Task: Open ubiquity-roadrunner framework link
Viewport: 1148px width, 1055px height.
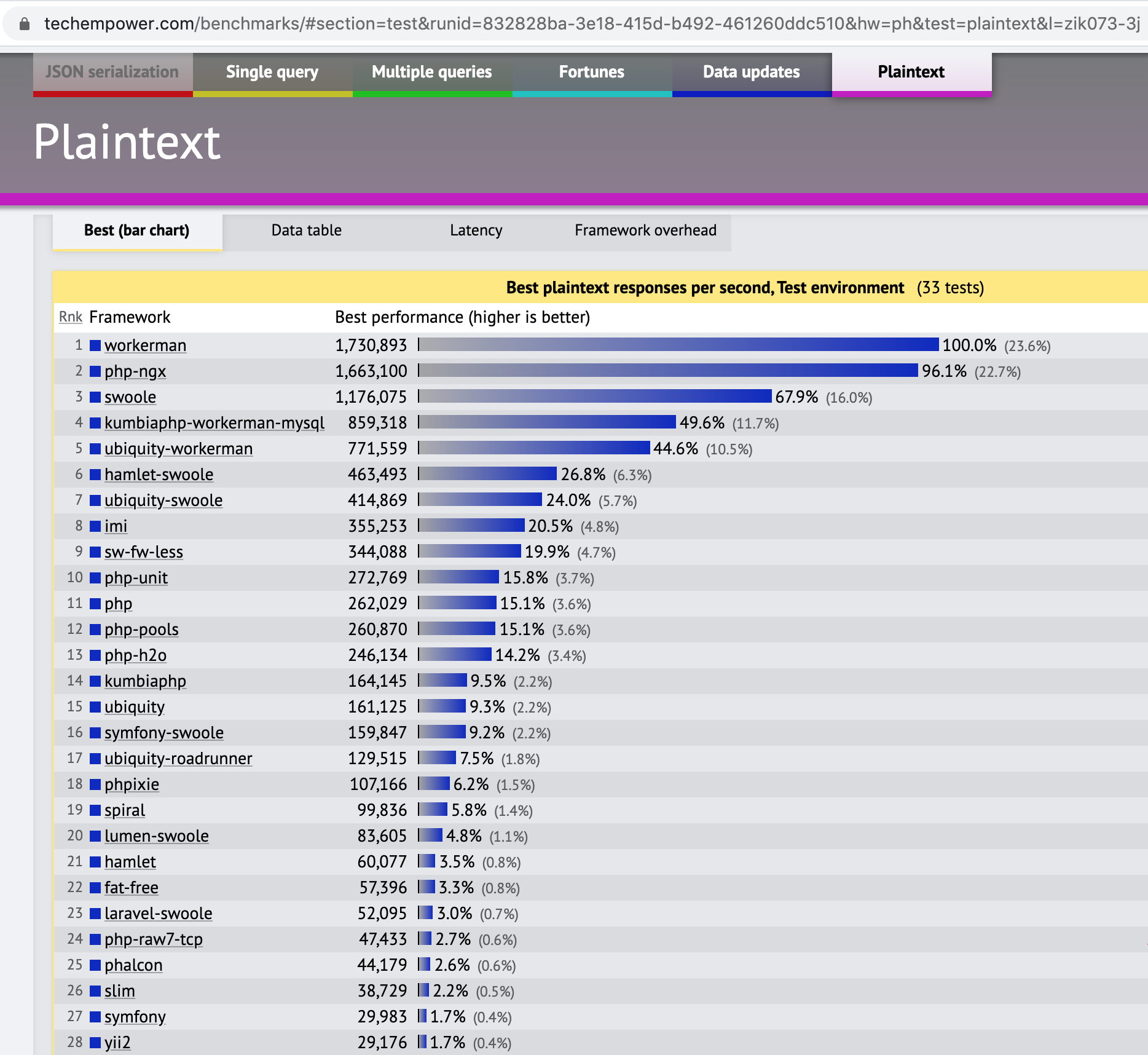Action: point(178,759)
